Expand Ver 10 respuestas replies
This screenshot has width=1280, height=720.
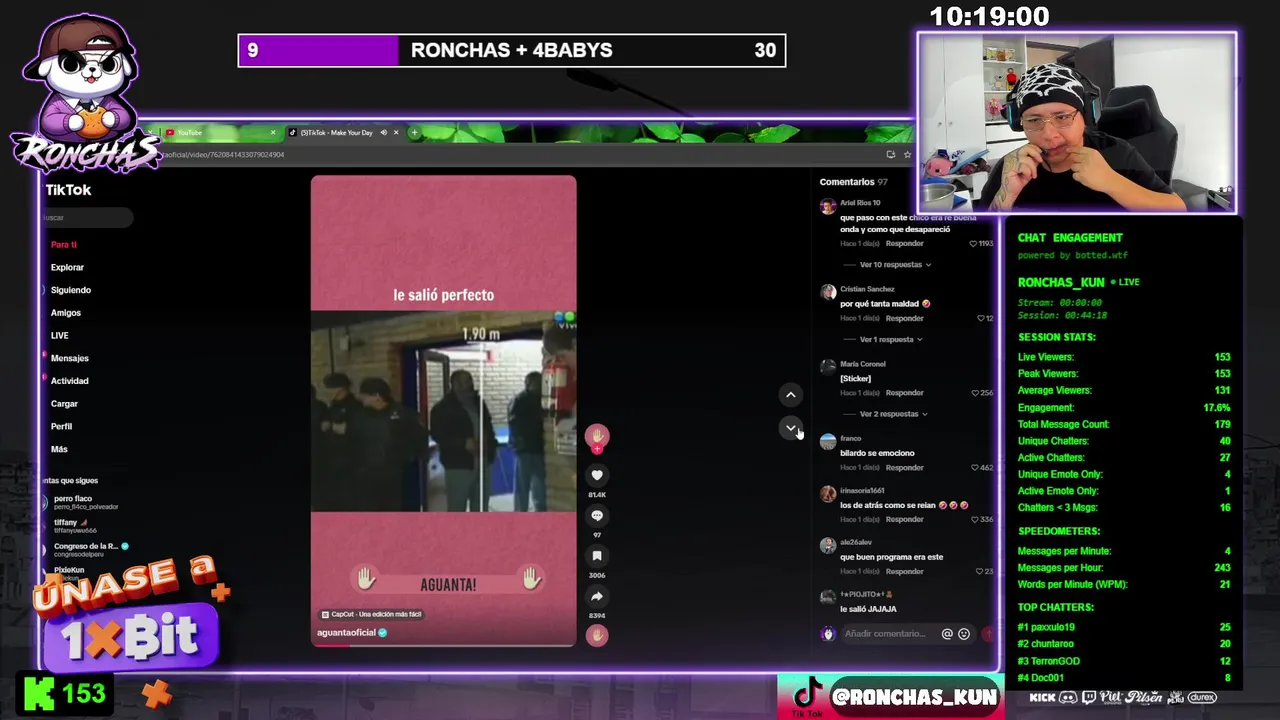895,265
